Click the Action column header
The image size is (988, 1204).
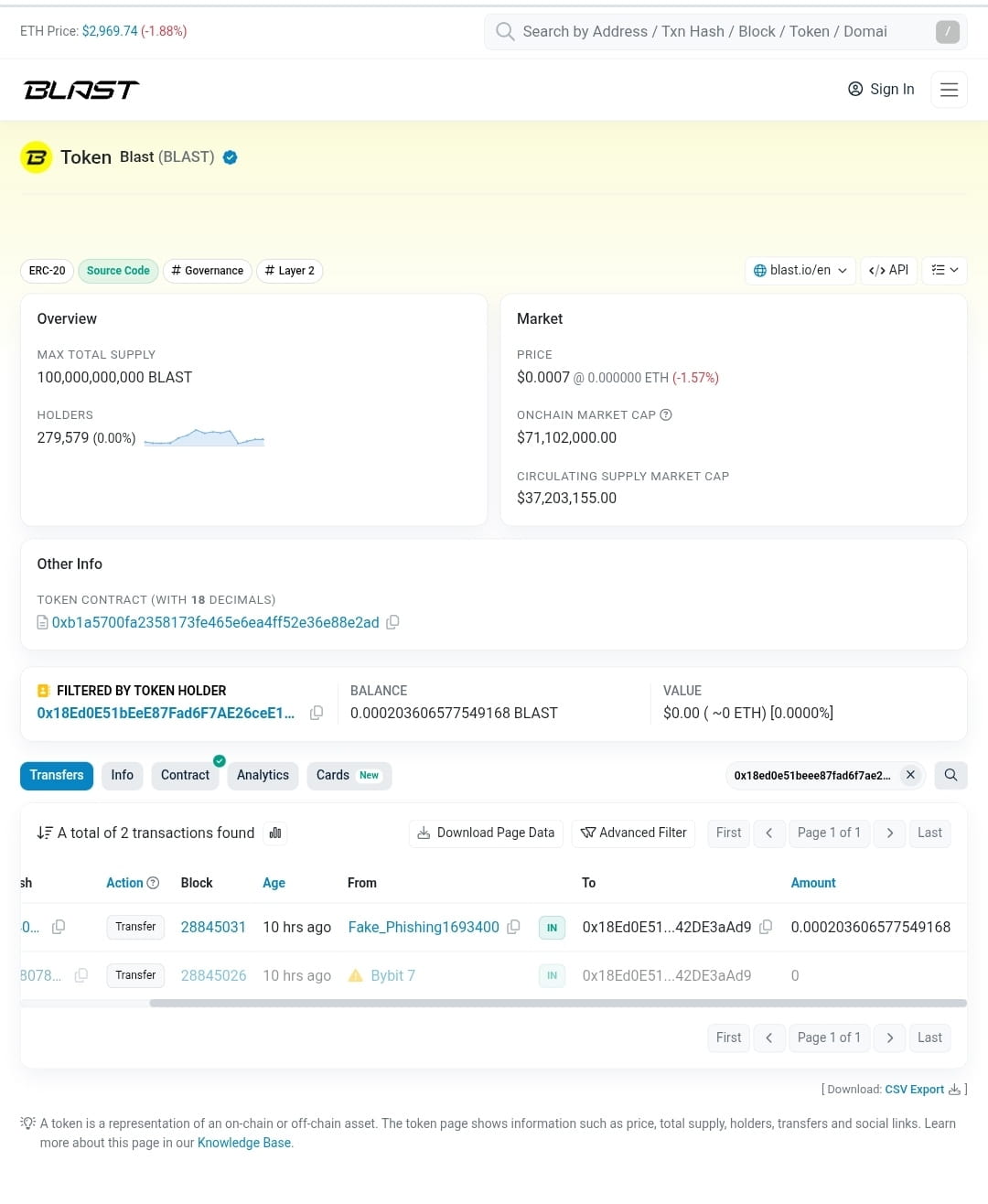click(124, 883)
